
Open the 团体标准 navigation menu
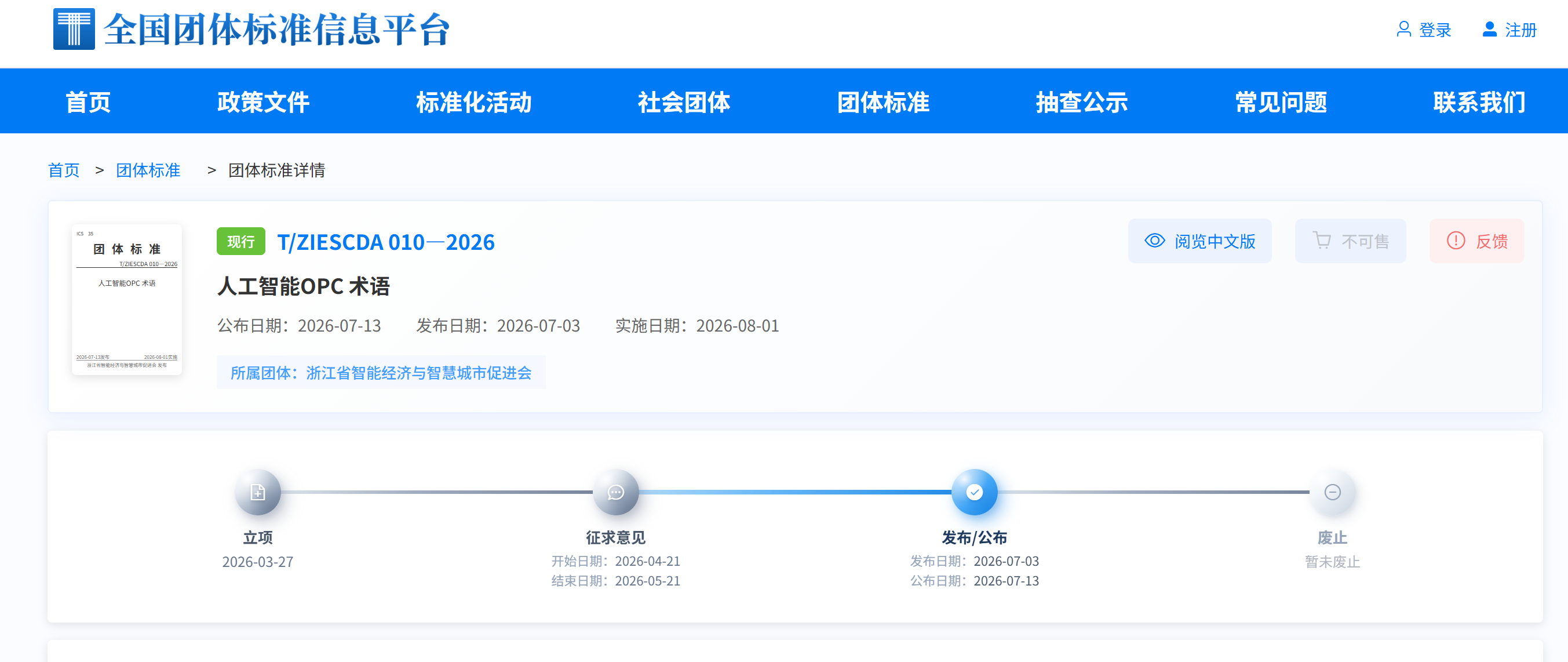coord(883,101)
